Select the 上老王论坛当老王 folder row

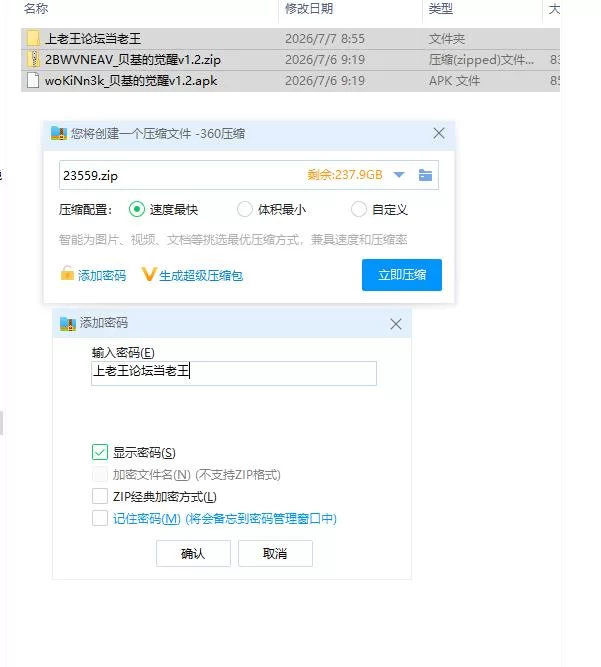[291, 39]
